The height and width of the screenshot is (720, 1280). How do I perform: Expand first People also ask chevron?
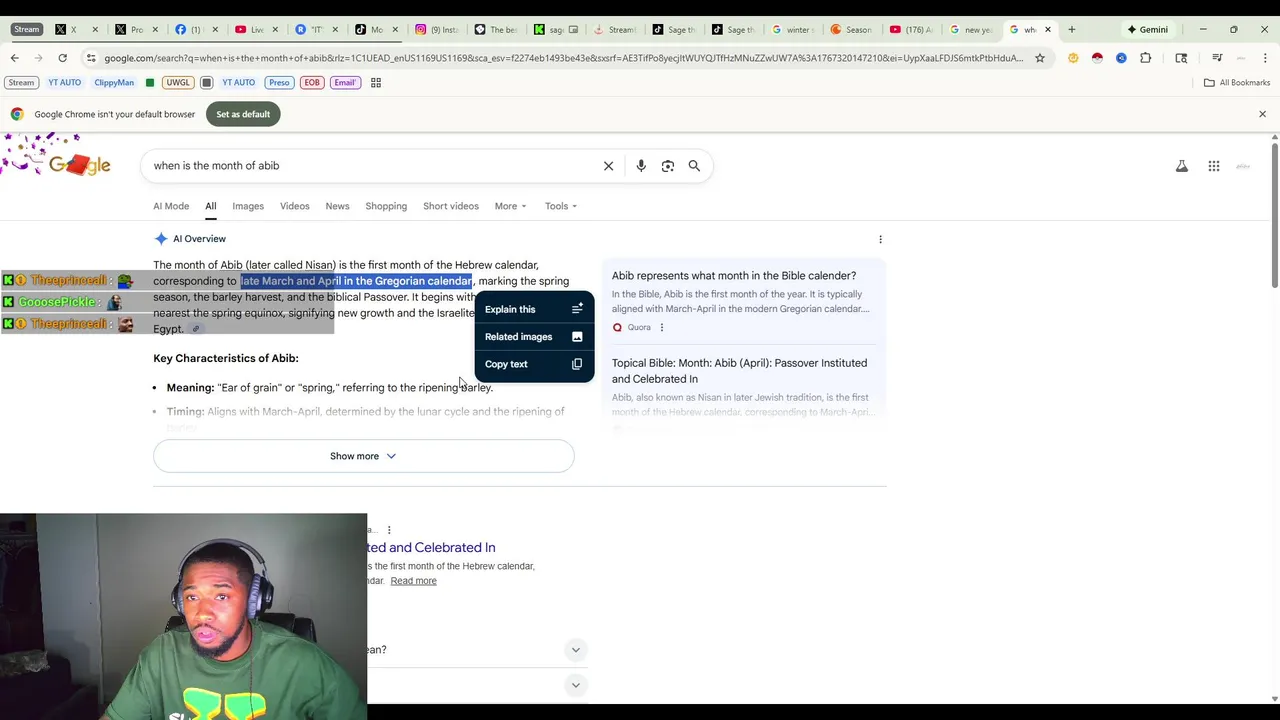575,650
